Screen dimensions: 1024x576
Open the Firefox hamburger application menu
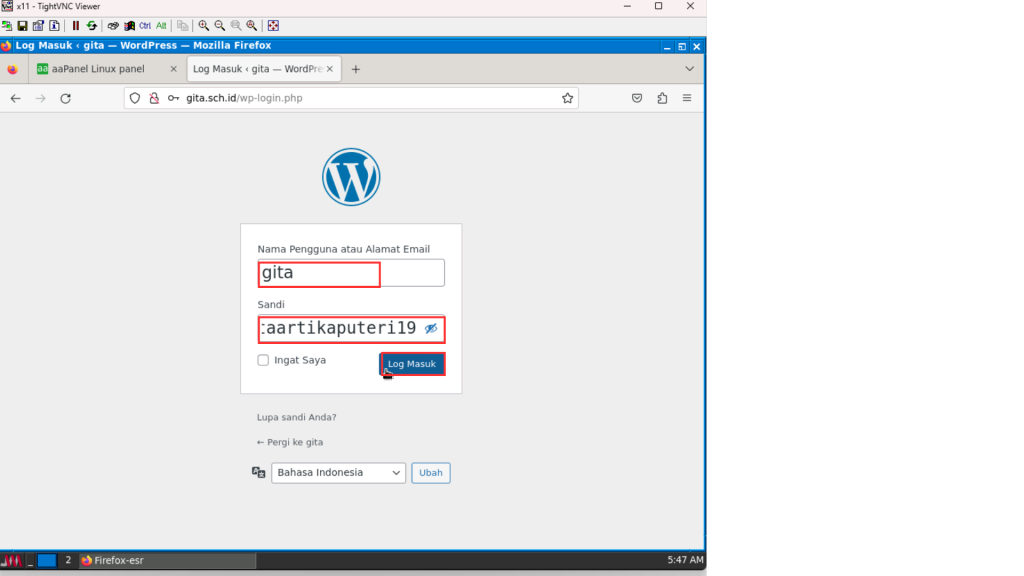point(687,98)
